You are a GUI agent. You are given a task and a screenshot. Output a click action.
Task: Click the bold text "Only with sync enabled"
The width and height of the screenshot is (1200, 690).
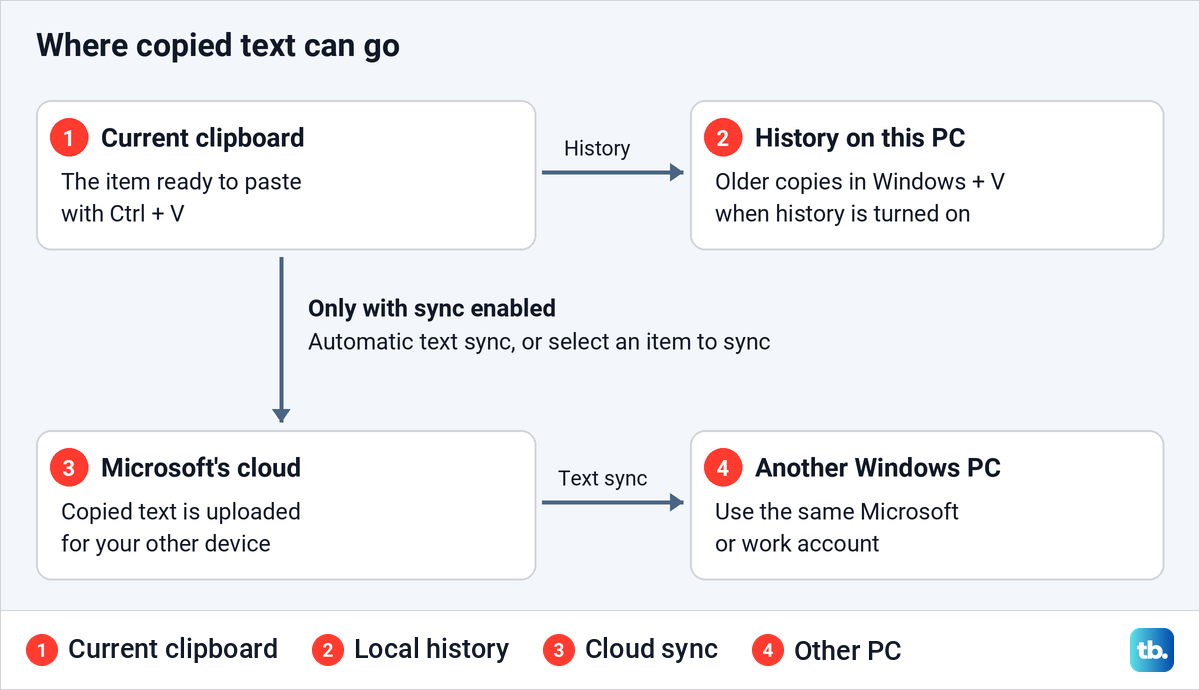point(432,308)
